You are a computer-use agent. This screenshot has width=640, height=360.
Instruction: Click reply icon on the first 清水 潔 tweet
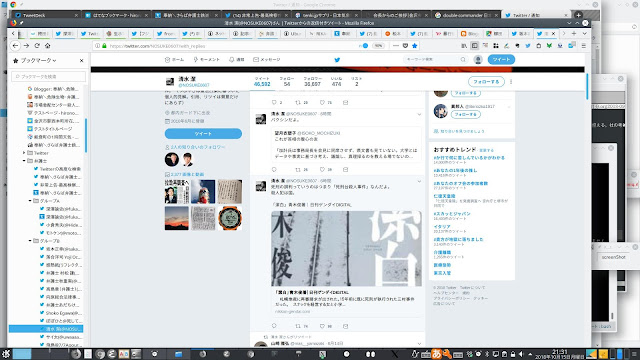point(274,169)
